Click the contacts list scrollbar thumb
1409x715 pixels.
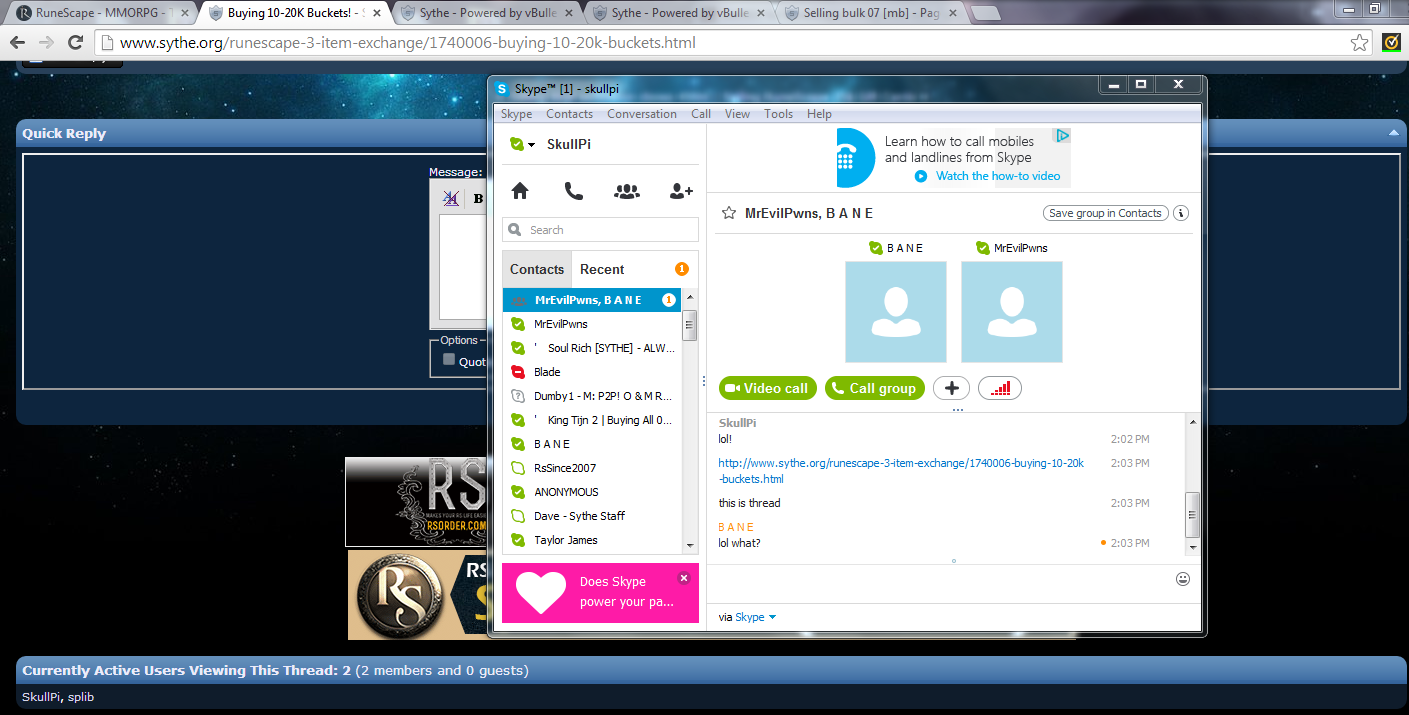pyautogui.click(x=690, y=325)
